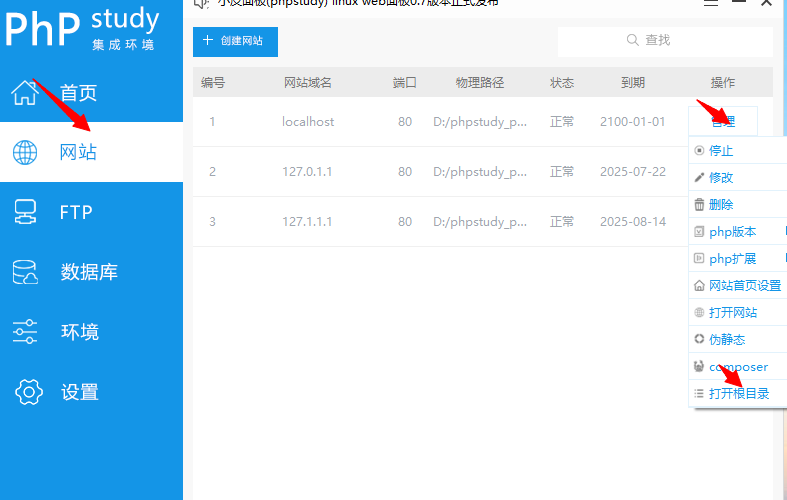The image size is (787, 500).
Task: Go to the FTP section
Action: pyautogui.click(x=91, y=212)
